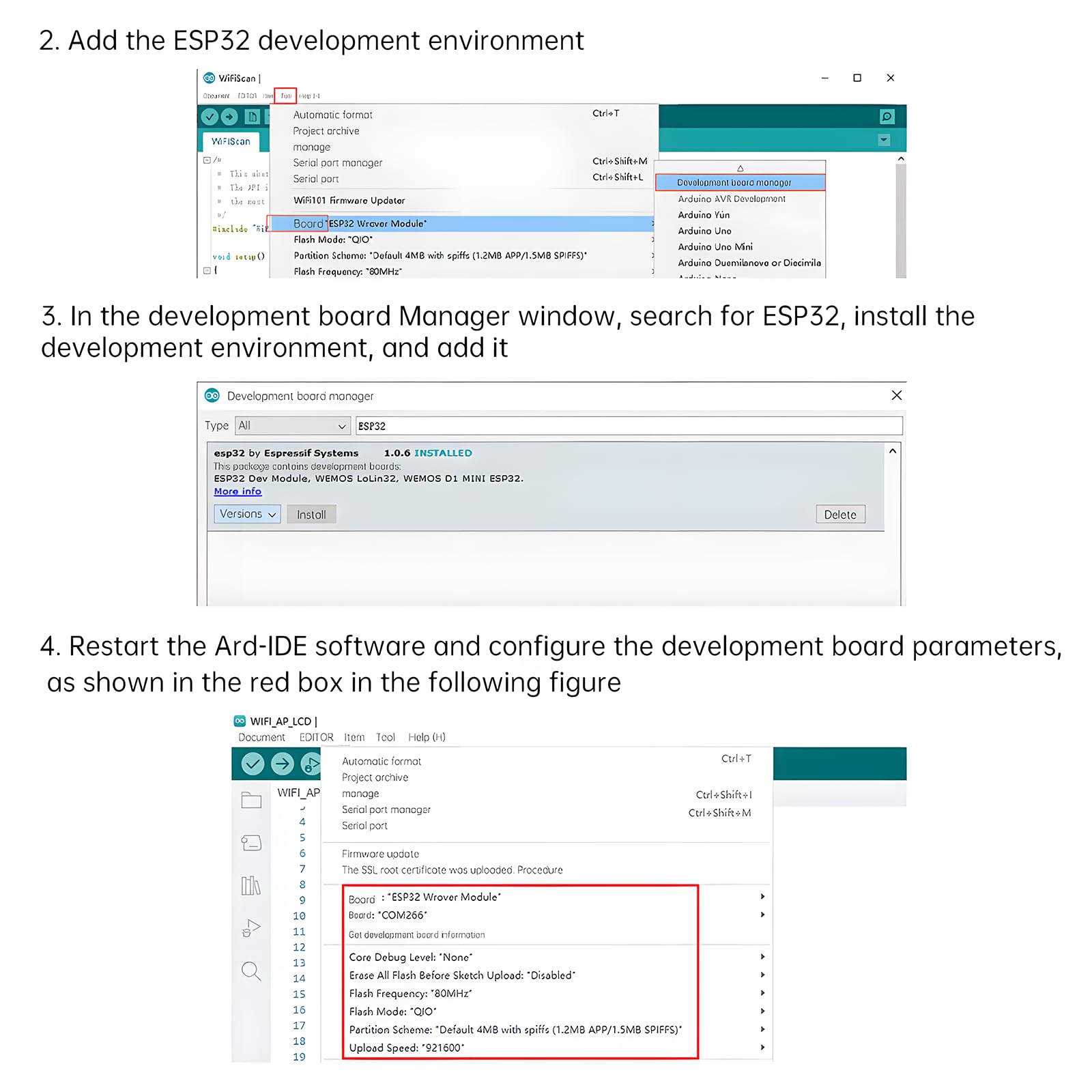Click the Arduino logo in WiFiScan title bar
The height and width of the screenshot is (1092, 1092).
click(x=209, y=78)
